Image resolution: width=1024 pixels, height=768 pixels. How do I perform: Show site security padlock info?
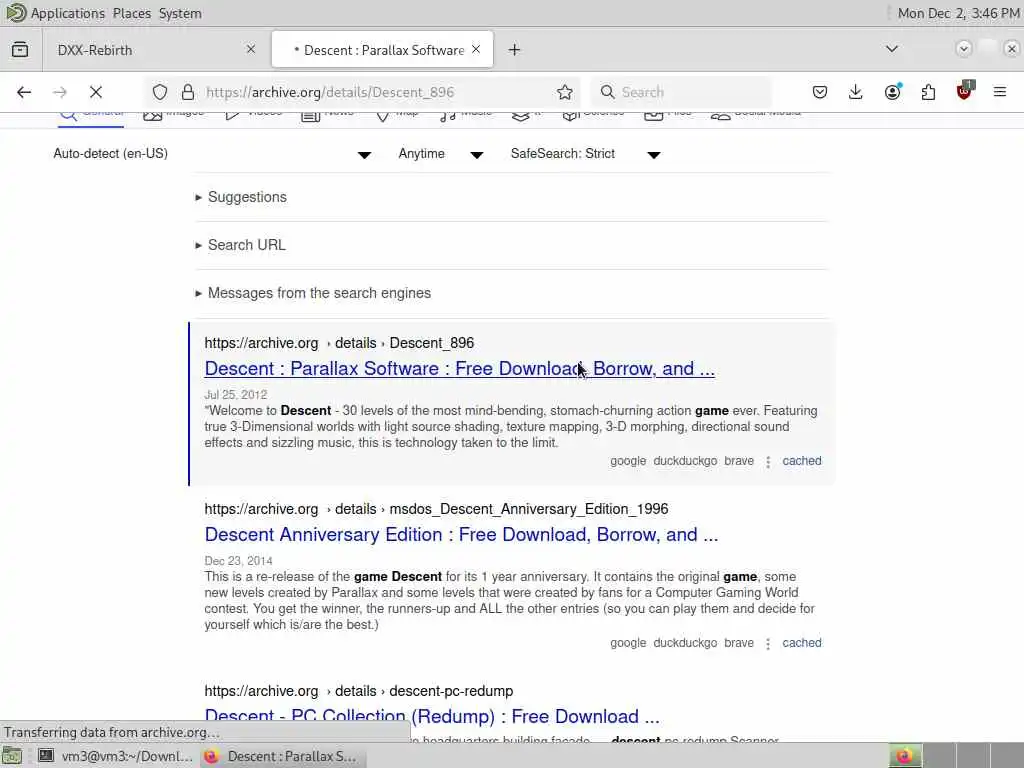click(x=188, y=92)
